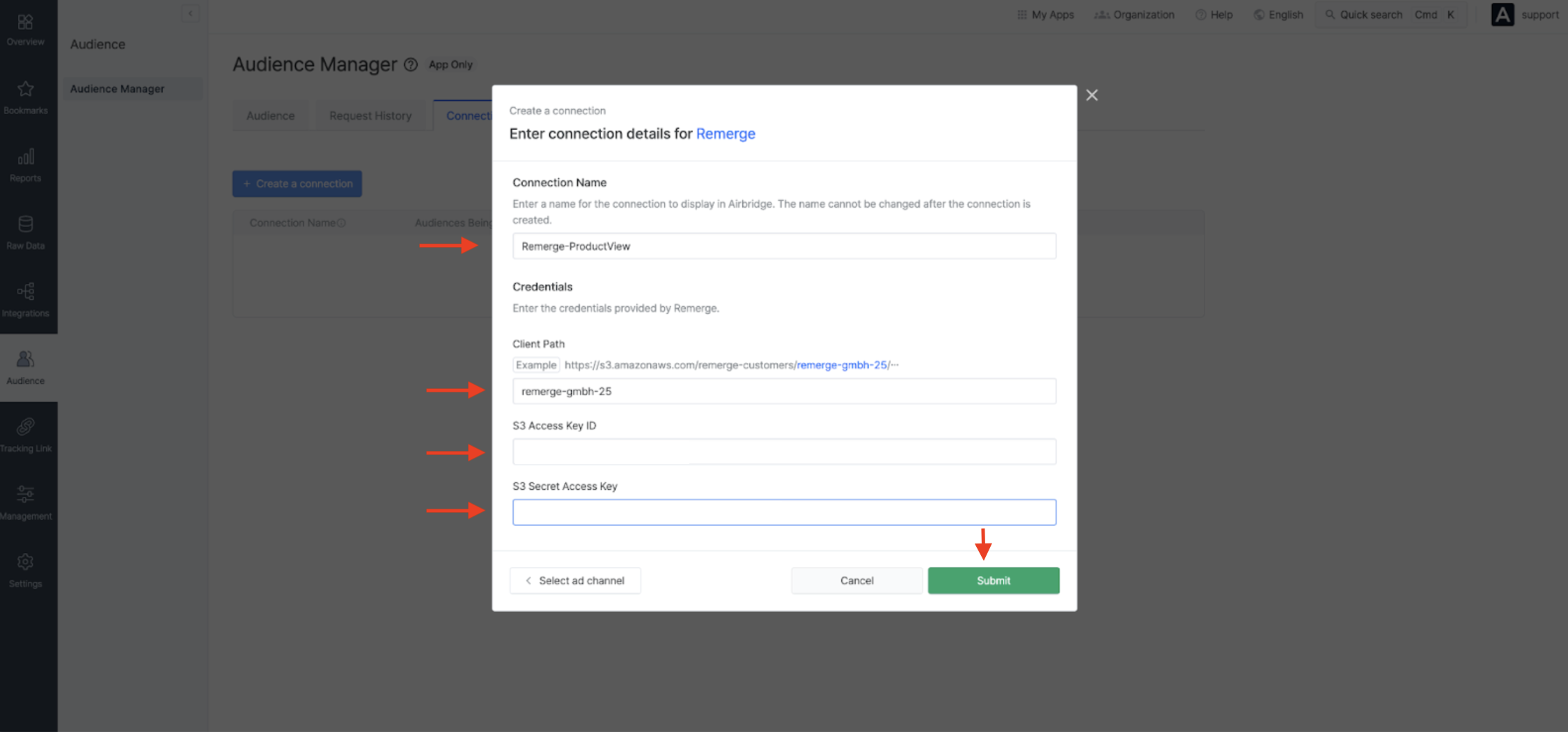Open the Help menu
The height and width of the screenshot is (732, 1568).
1214,15
